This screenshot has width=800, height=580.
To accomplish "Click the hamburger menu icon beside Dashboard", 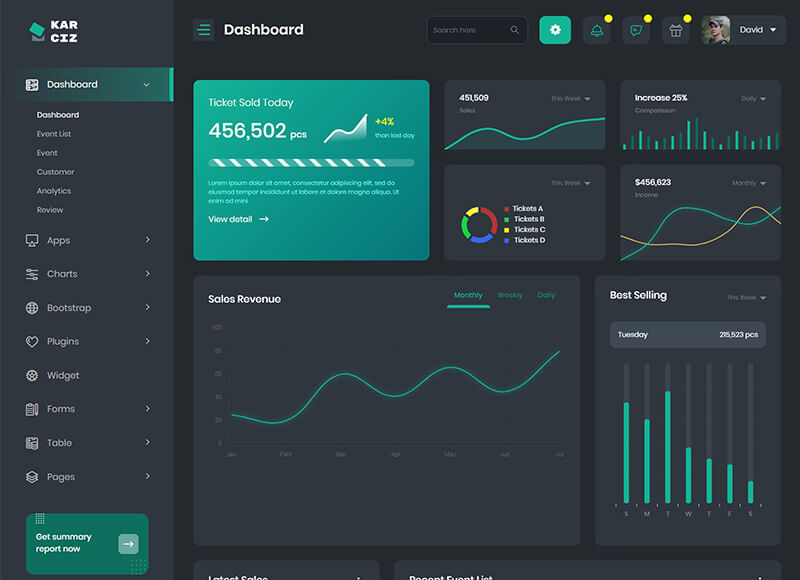I will pyautogui.click(x=203, y=30).
